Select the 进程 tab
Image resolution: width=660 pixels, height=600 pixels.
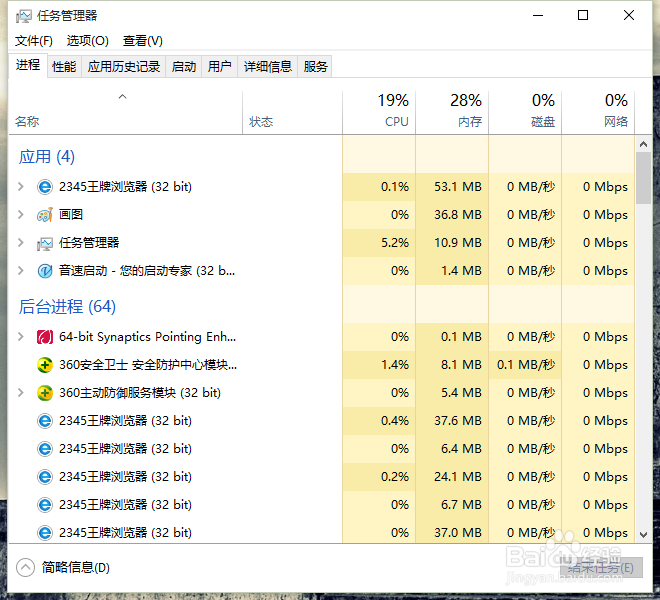(x=28, y=65)
